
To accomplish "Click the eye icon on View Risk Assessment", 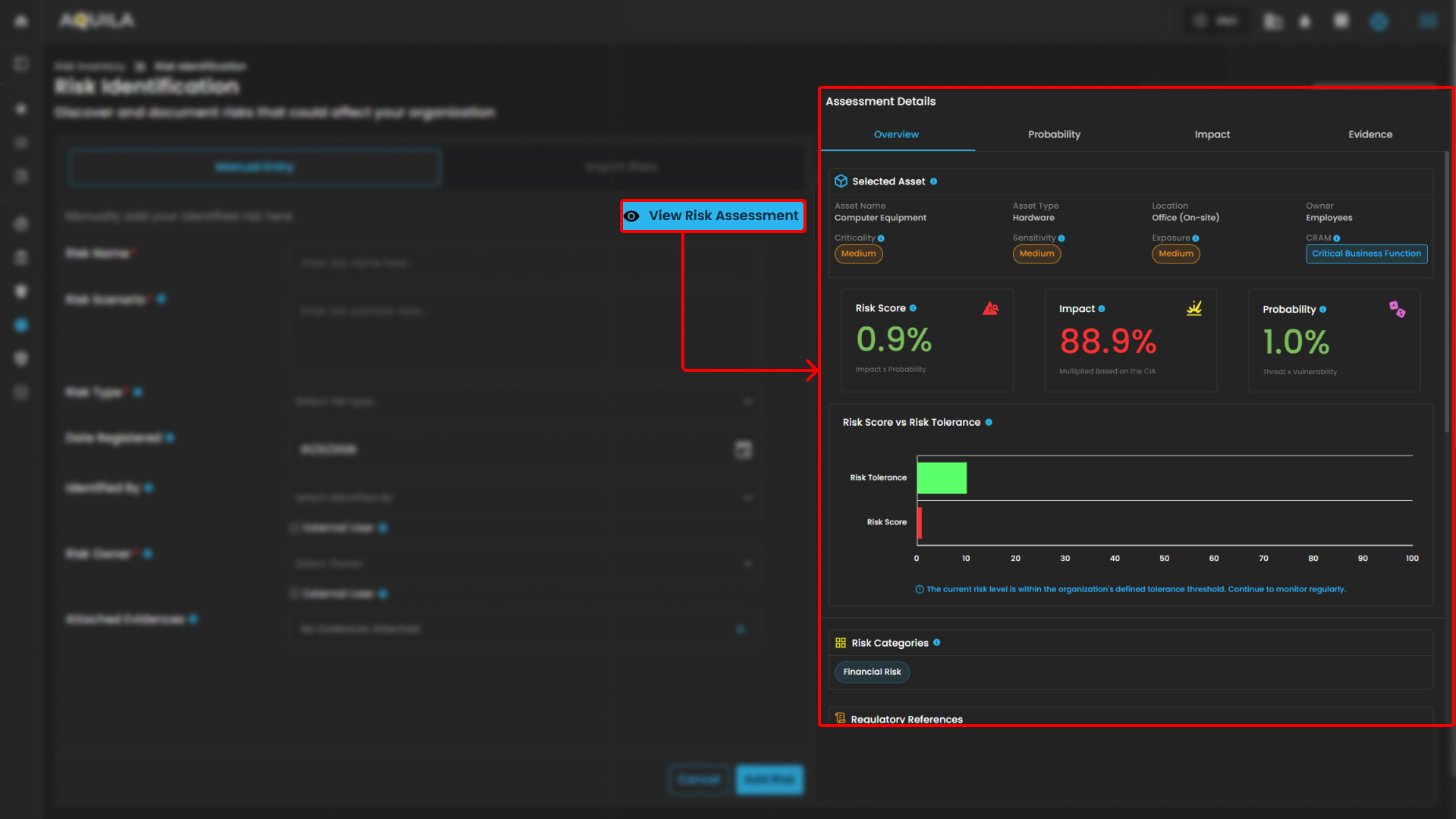I will [x=631, y=216].
